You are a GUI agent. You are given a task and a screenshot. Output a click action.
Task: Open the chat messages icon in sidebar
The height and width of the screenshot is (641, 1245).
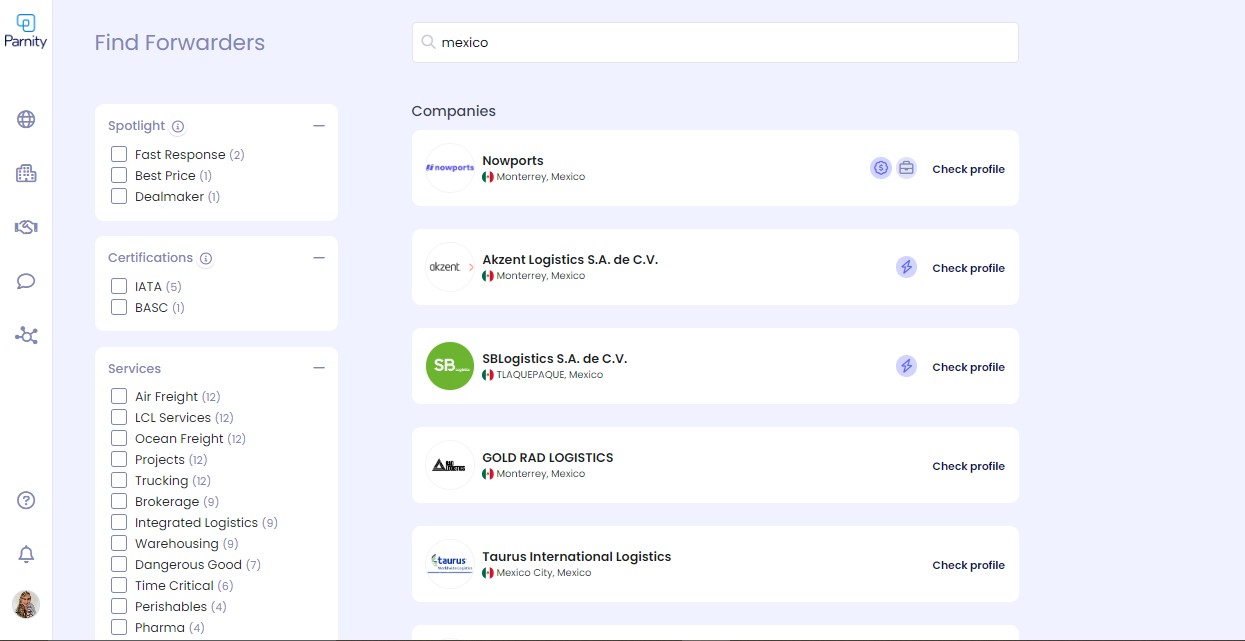click(x=26, y=281)
